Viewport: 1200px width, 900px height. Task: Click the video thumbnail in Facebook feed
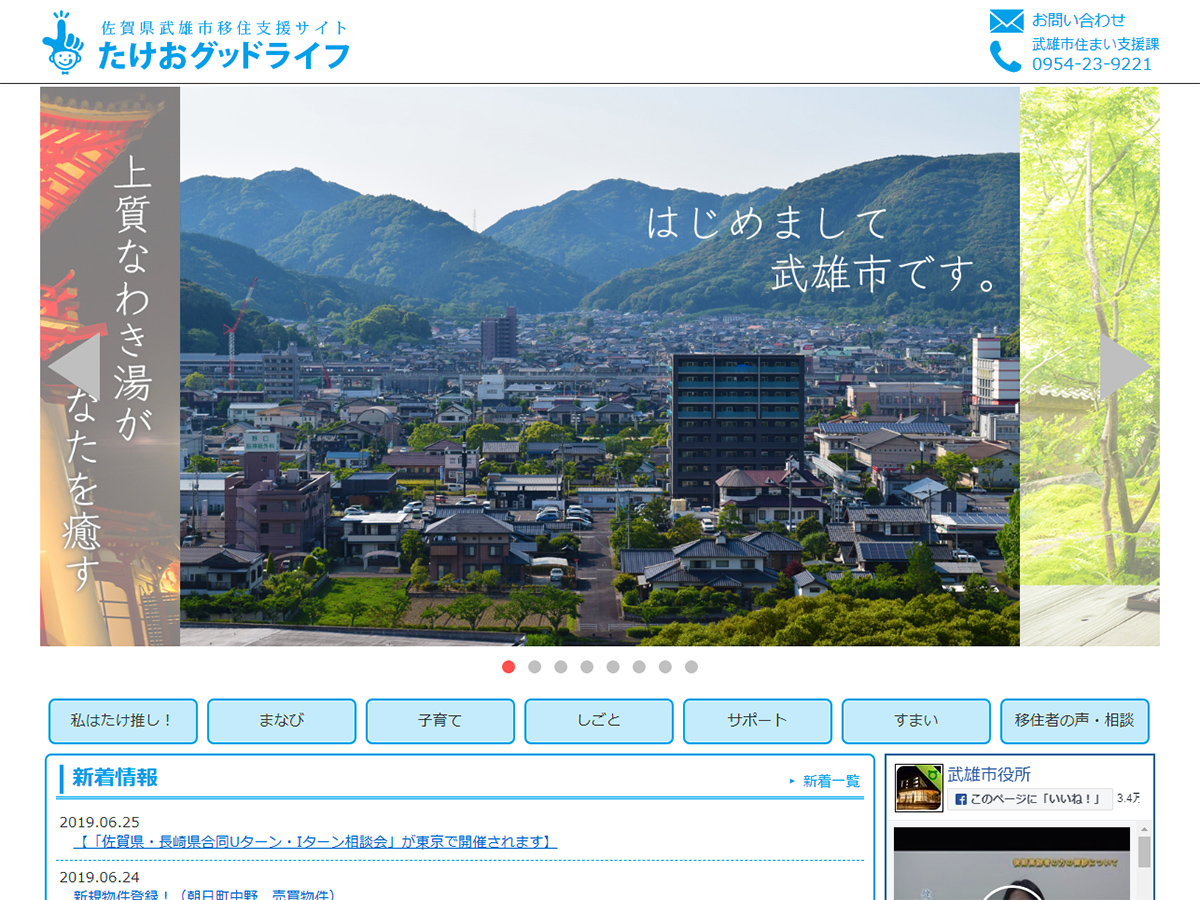pos(1011,865)
